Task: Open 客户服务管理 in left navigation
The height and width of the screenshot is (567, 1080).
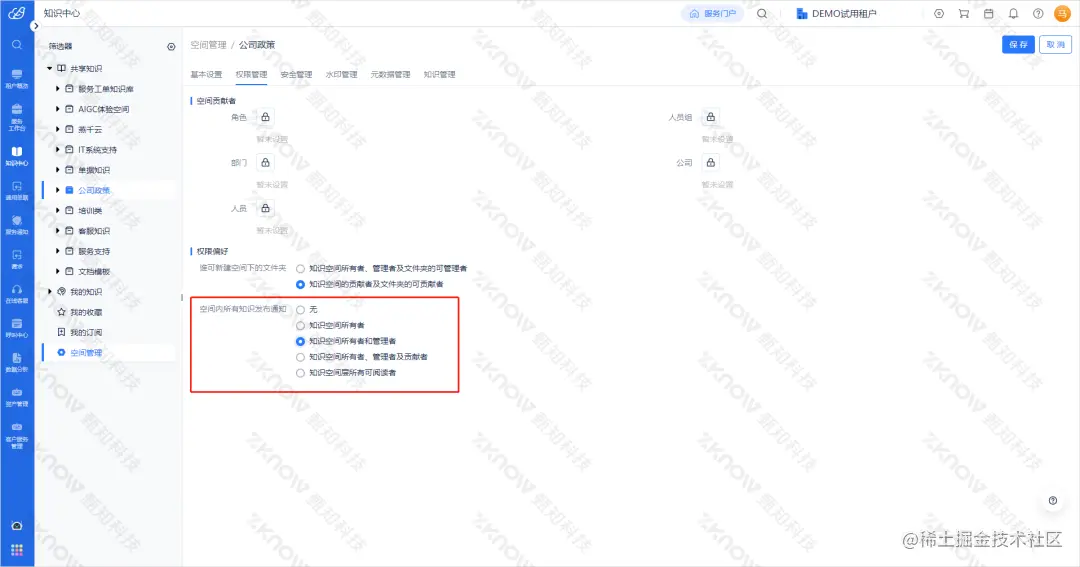Action: coord(17,435)
